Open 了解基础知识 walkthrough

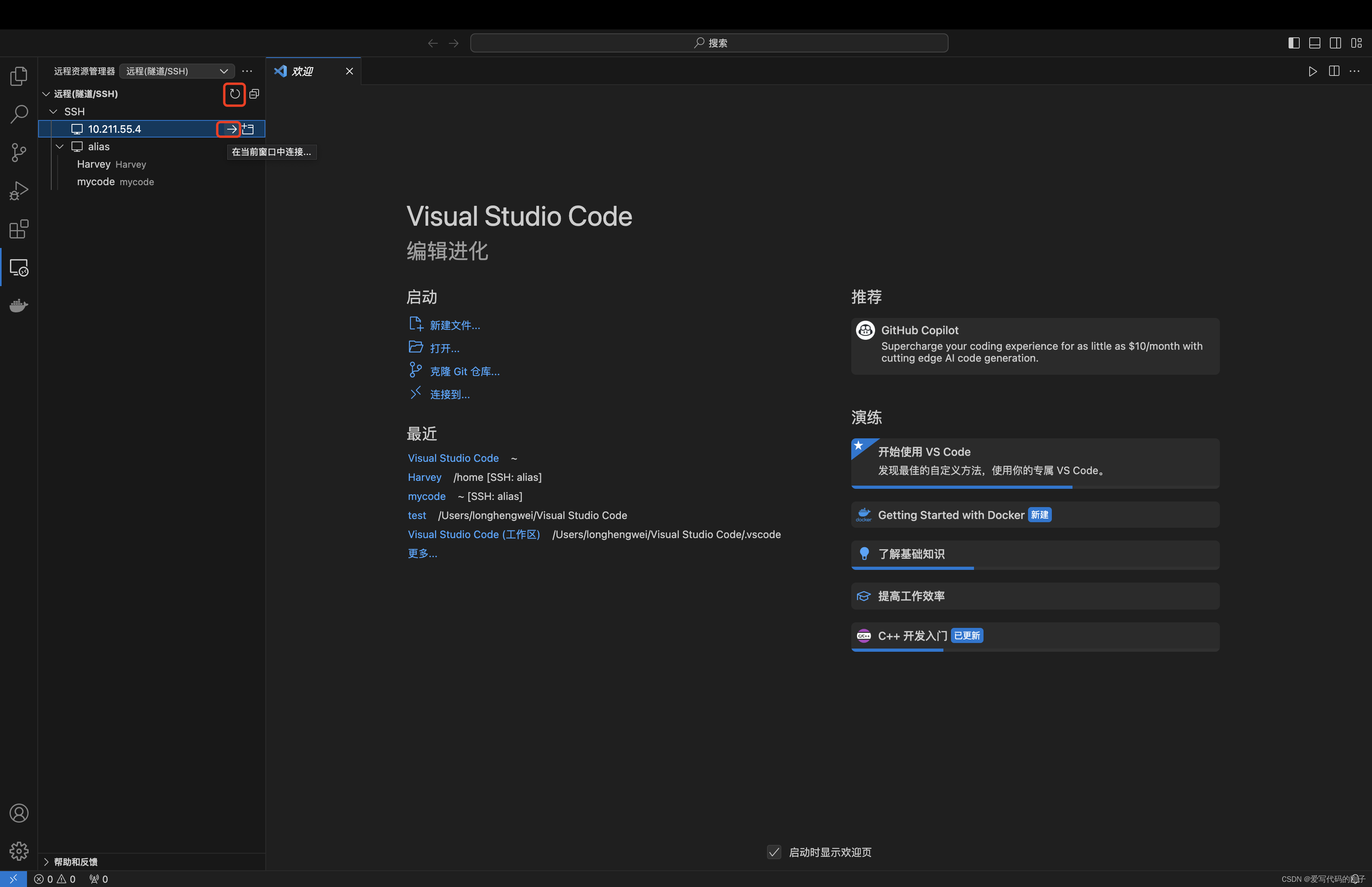1035,555
